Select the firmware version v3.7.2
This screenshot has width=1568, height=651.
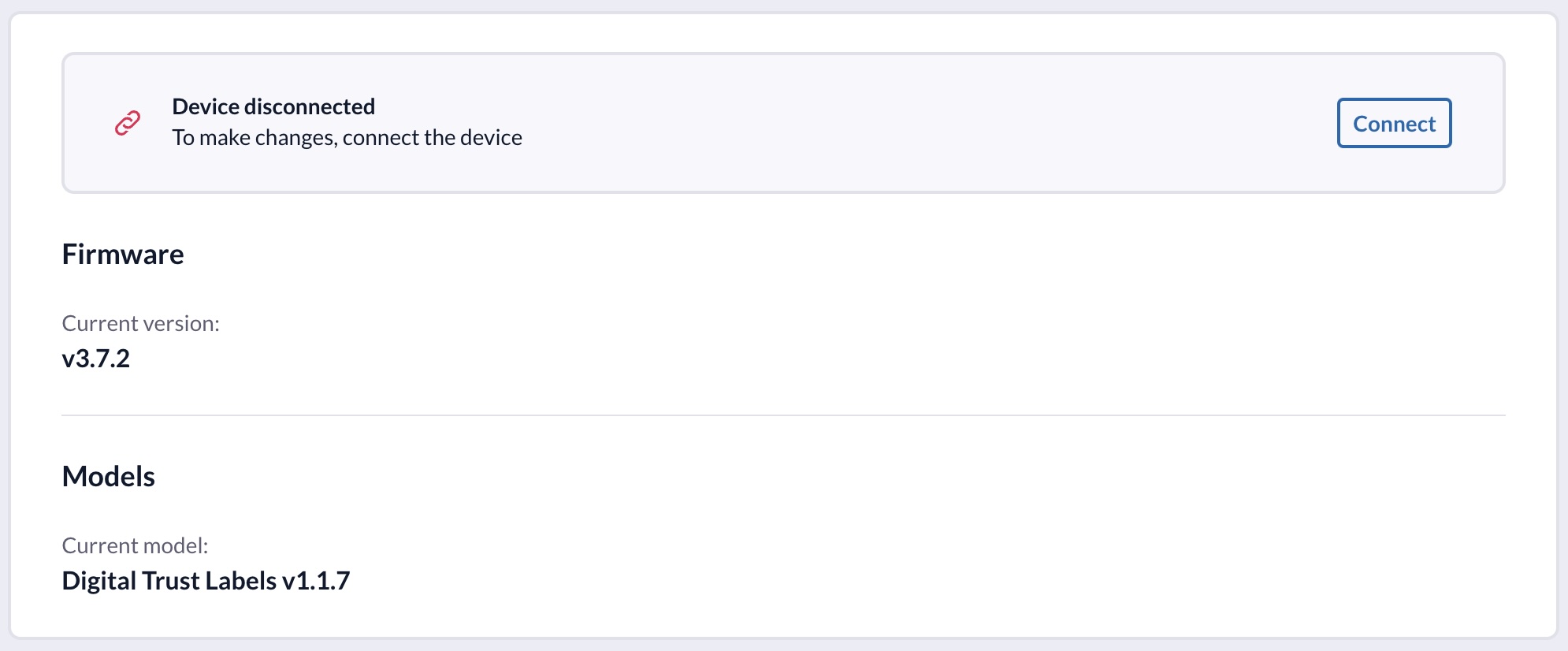click(x=96, y=359)
